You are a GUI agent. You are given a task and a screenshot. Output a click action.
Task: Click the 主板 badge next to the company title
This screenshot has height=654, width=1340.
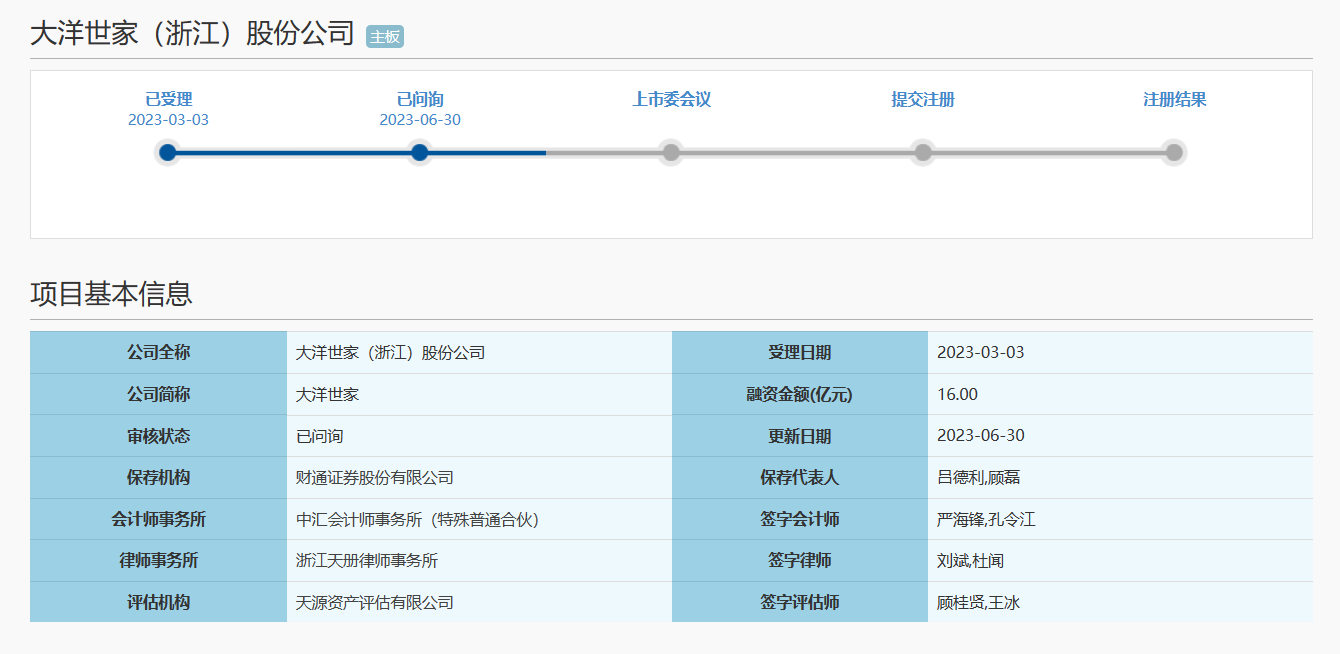pyautogui.click(x=385, y=36)
